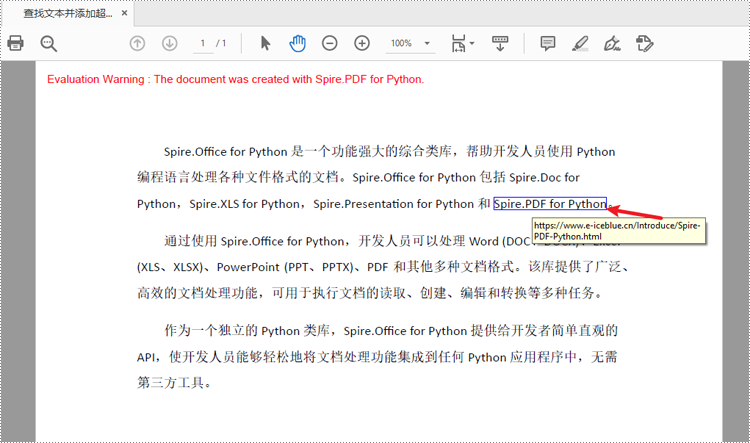The image size is (750, 443).
Task: Select the Highlight text pen tool
Action: pos(580,44)
